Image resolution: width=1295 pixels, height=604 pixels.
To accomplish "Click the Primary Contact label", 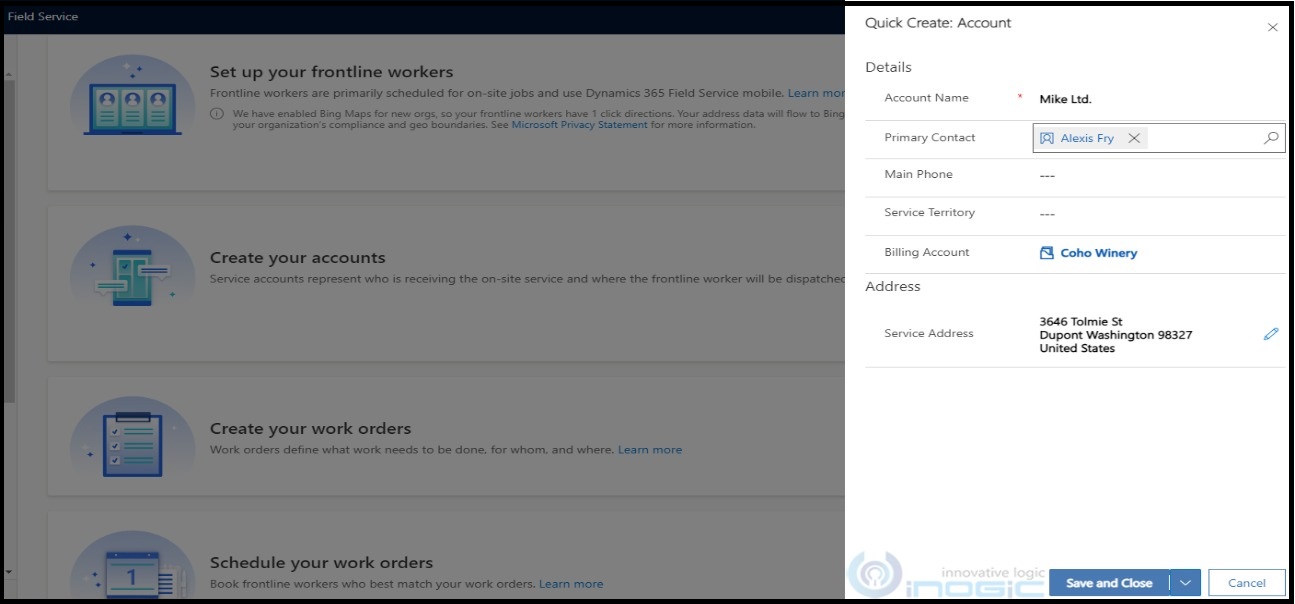I will pos(930,138).
